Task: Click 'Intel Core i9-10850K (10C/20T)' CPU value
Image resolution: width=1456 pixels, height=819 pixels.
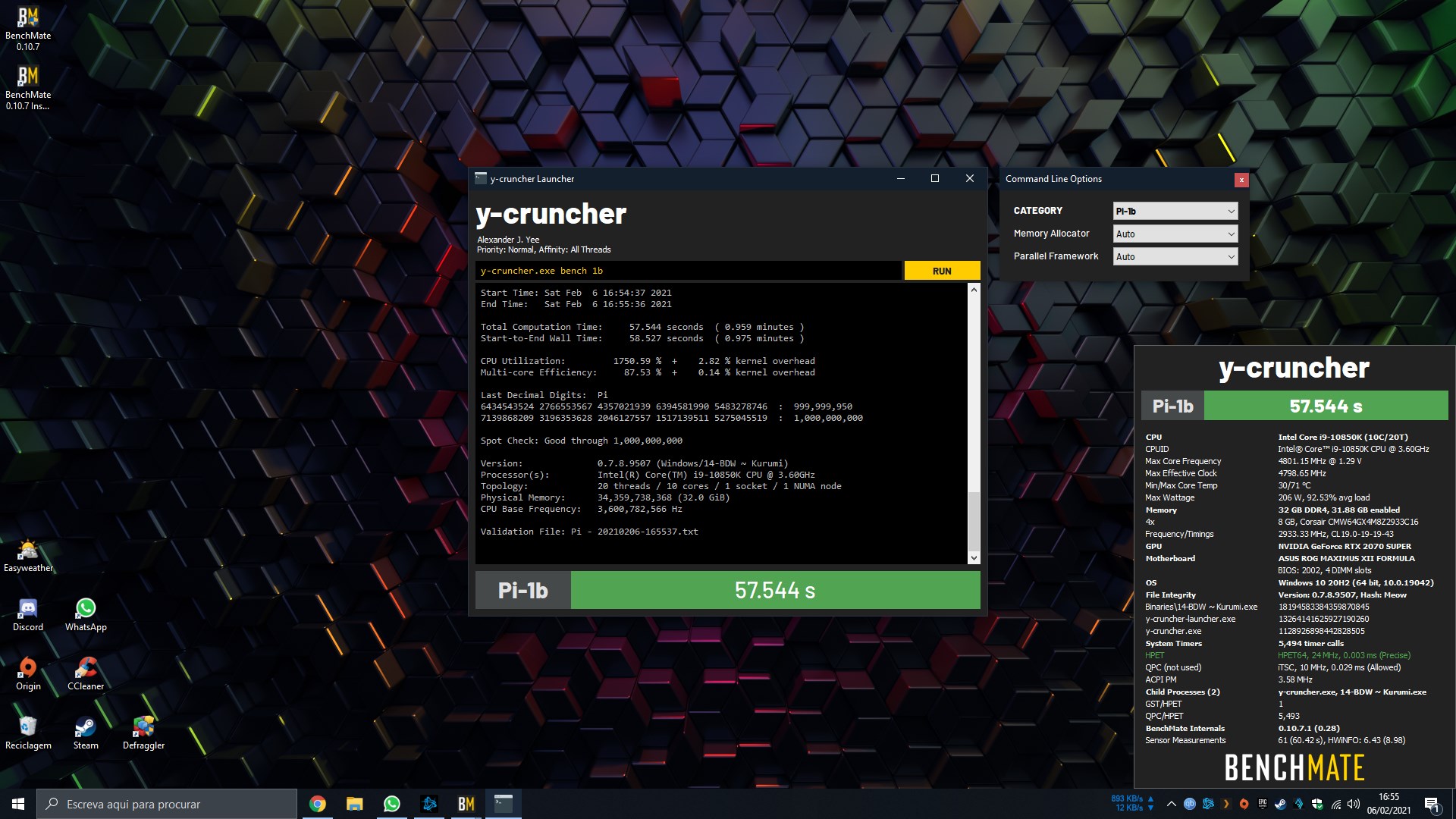Action: point(1343,437)
